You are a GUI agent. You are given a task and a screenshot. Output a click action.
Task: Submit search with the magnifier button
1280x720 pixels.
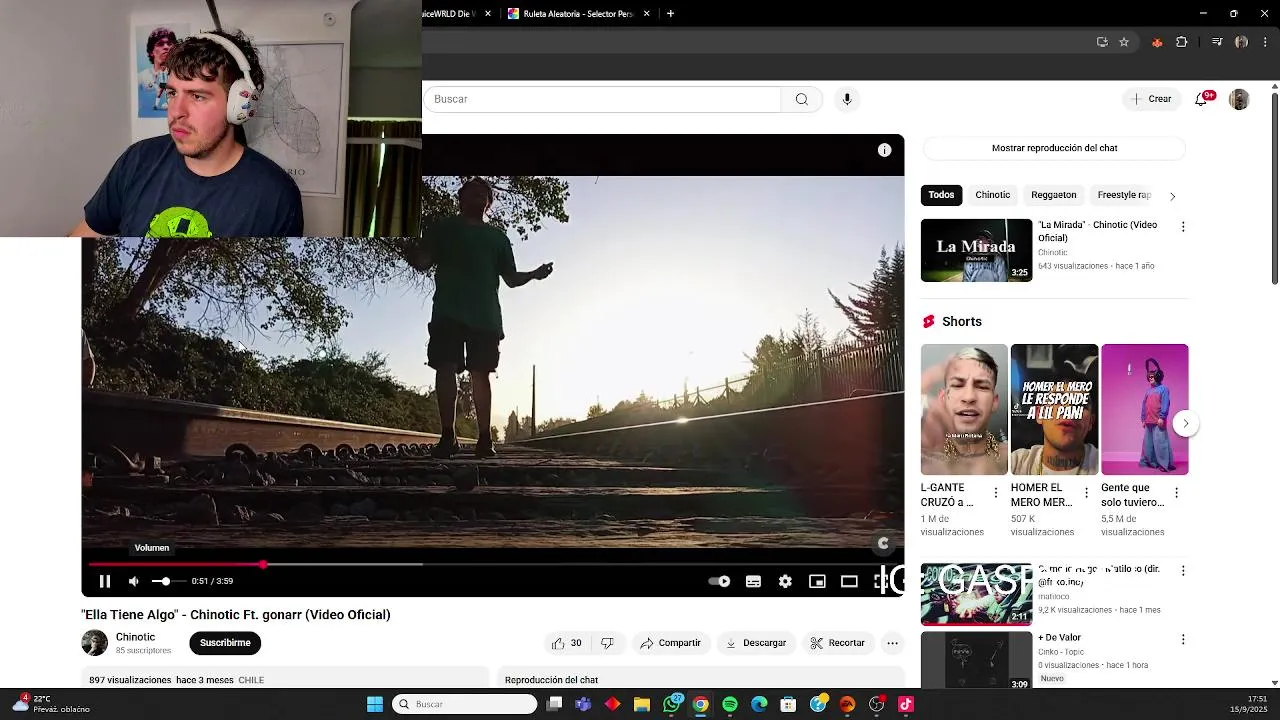[x=801, y=99]
